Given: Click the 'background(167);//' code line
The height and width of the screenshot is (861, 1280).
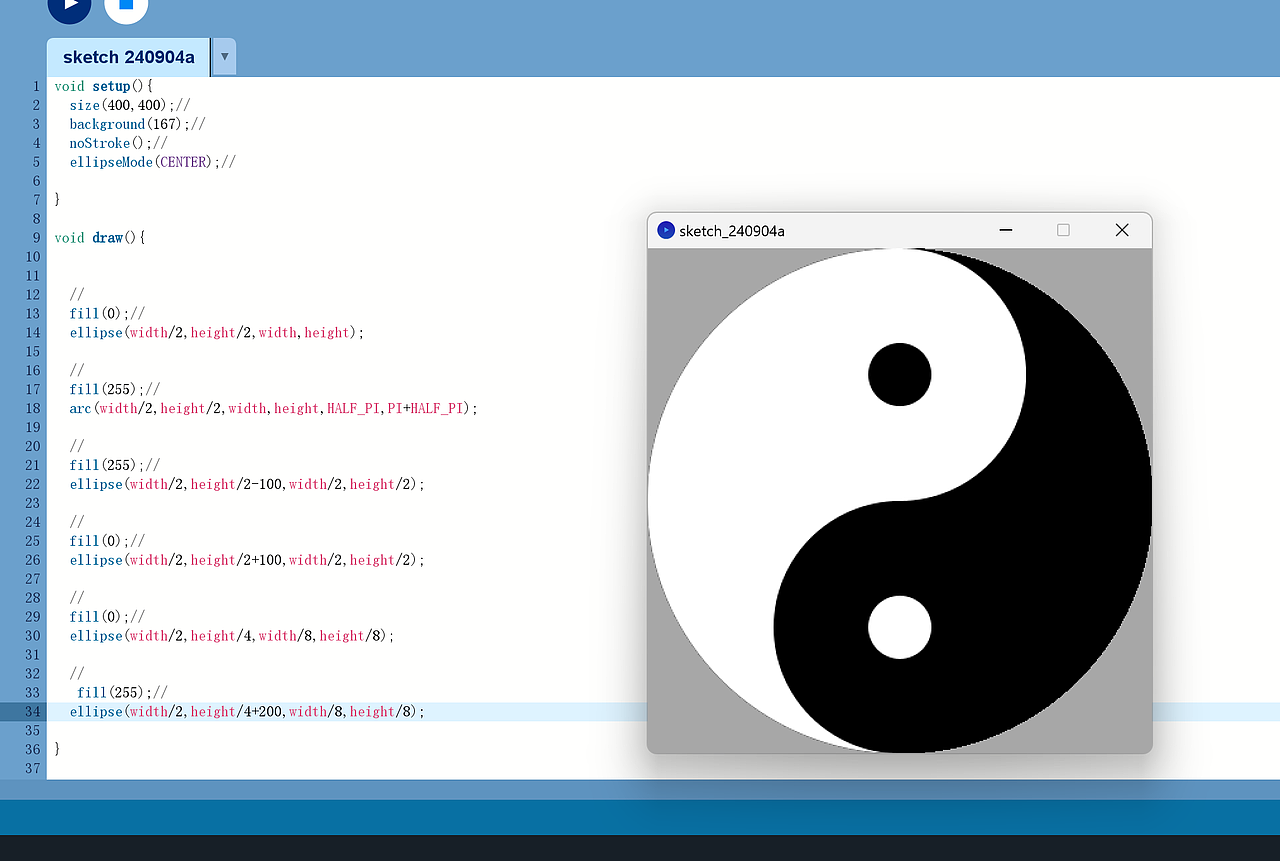Looking at the screenshot, I should [137, 124].
